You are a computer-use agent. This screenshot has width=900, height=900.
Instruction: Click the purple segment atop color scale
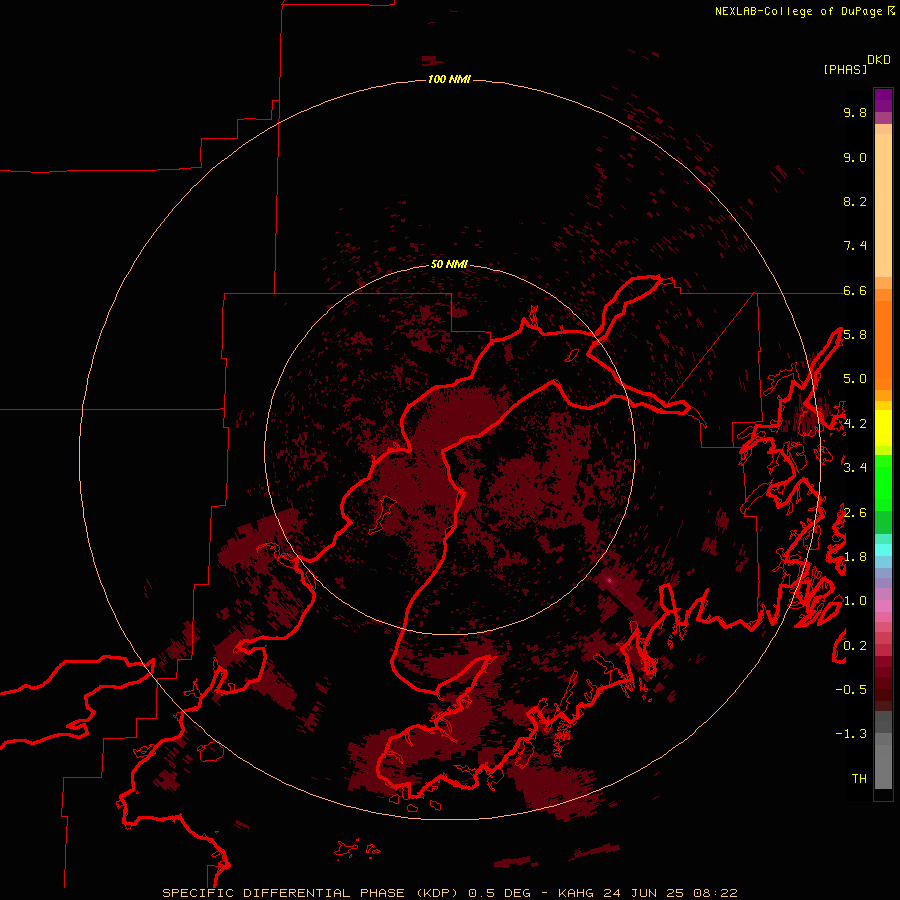pyautogui.click(x=883, y=101)
